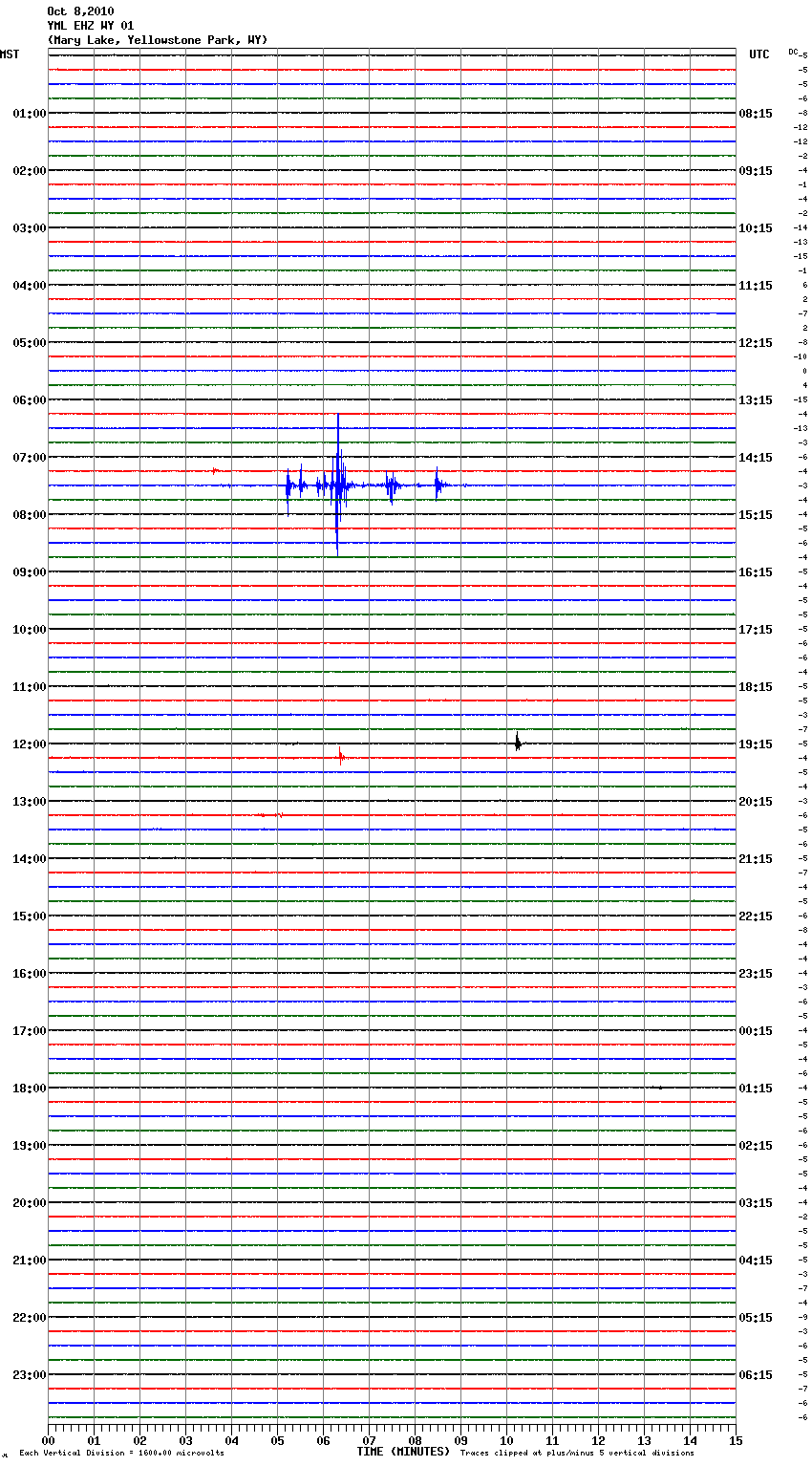The image size is (812, 1466).
Task: Click the 19:15 UTC label
Action: (756, 744)
